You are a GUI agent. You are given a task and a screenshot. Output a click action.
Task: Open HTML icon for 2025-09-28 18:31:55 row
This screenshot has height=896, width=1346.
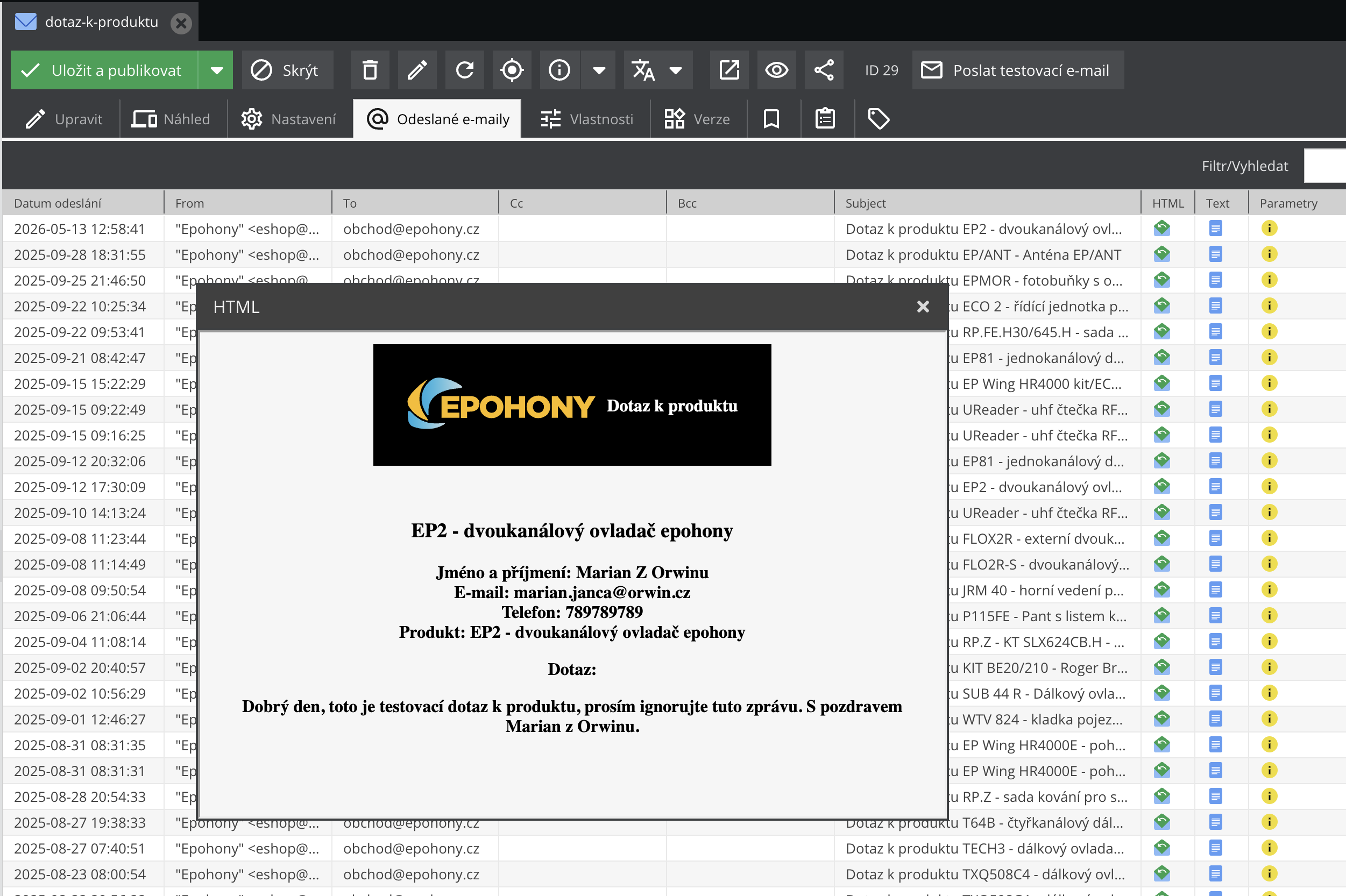click(x=1162, y=254)
